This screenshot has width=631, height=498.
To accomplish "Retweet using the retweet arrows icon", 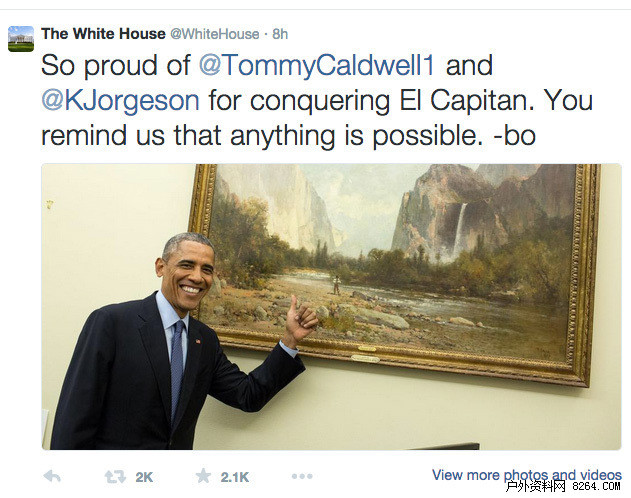I will point(115,477).
